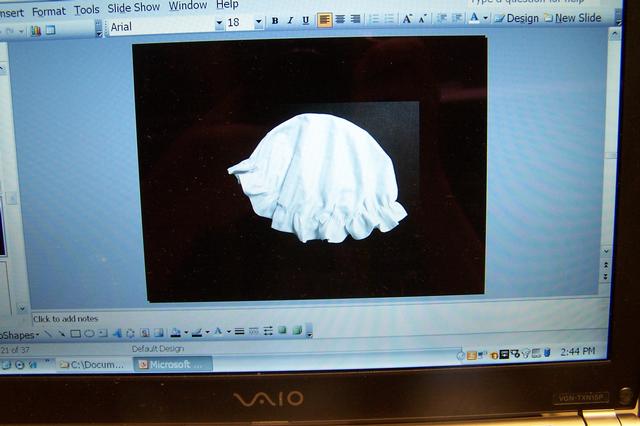Toggle Bold formatting button
Image resolution: width=640 pixels, height=426 pixels.
pos(275,20)
